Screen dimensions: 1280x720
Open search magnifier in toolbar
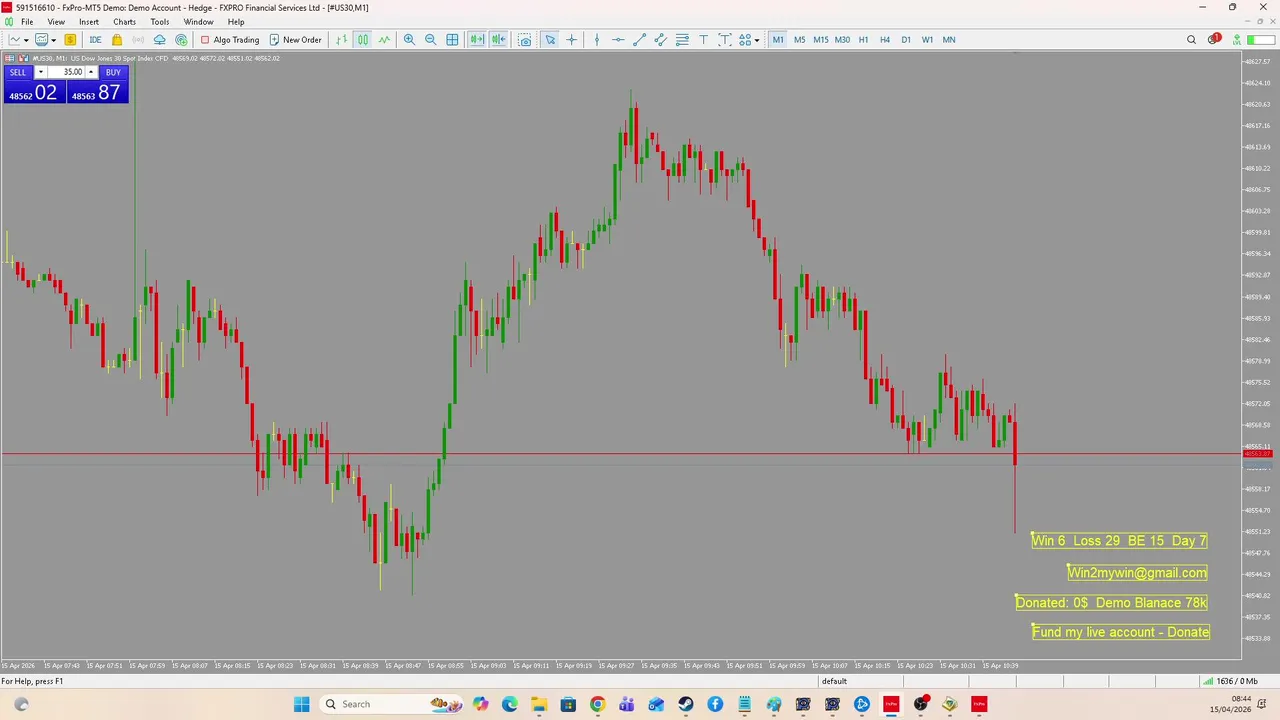[x=1191, y=40]
